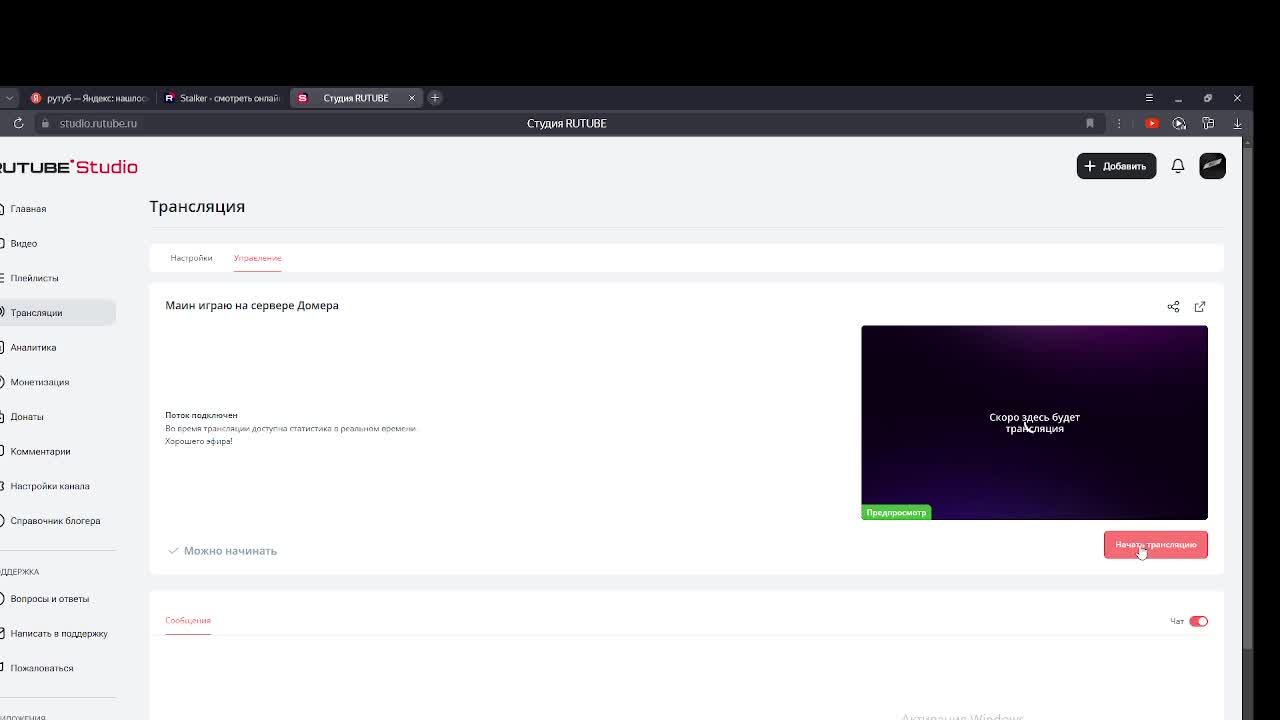1280x720 pixels.
Task: Open stream in new window icon
Action: (x=1200, y=306)
